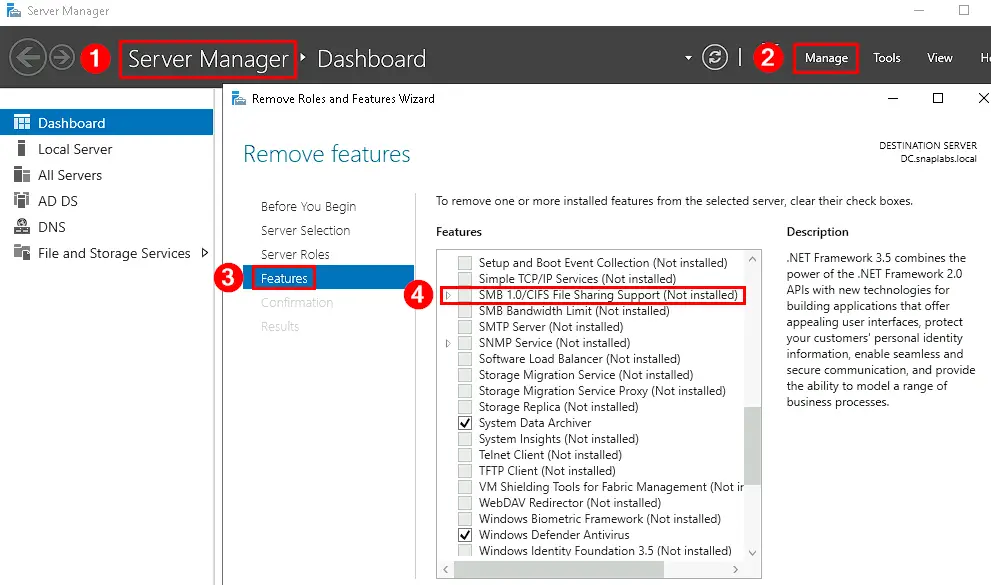
Task: Toggle the TFTP Client checkbox
Action: (465, 471)
